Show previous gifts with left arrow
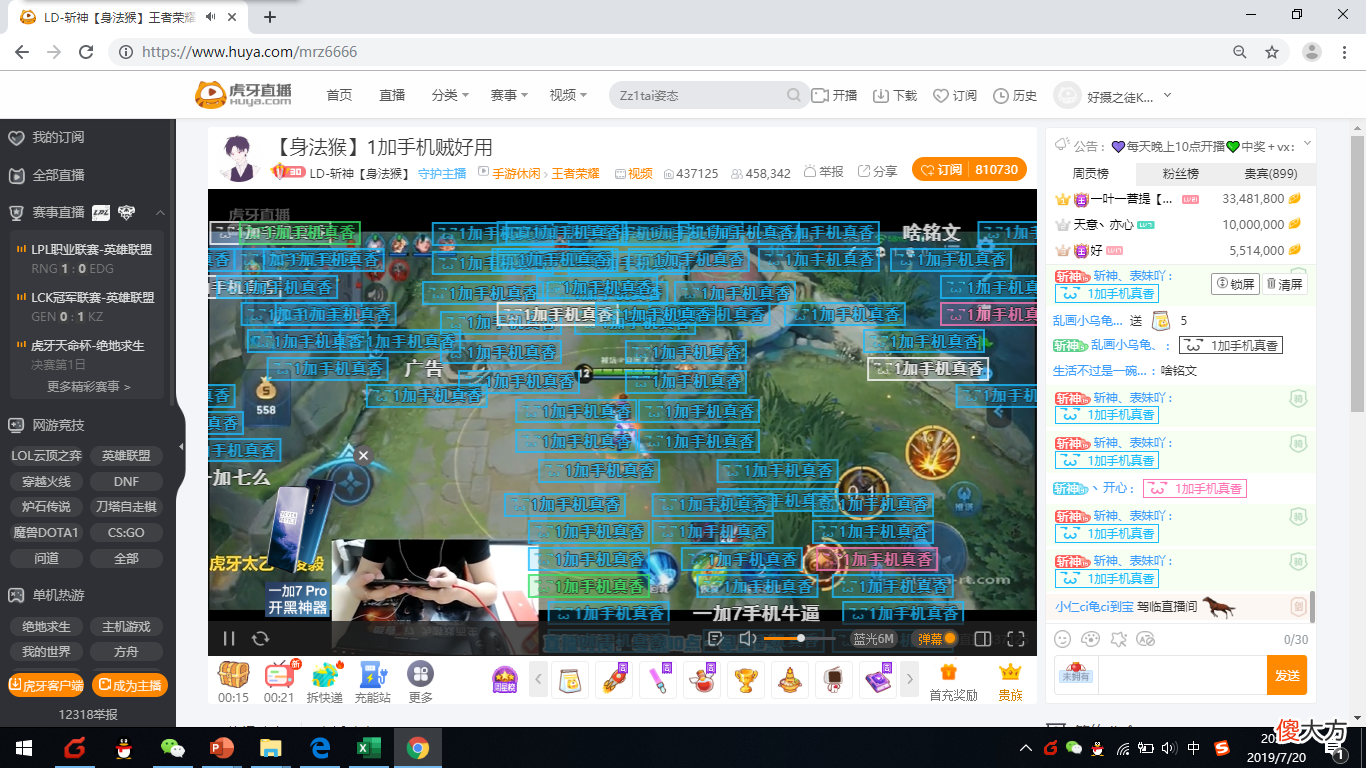The height and width of the screenshot is (768, 1366). click(x=538, y=680)
